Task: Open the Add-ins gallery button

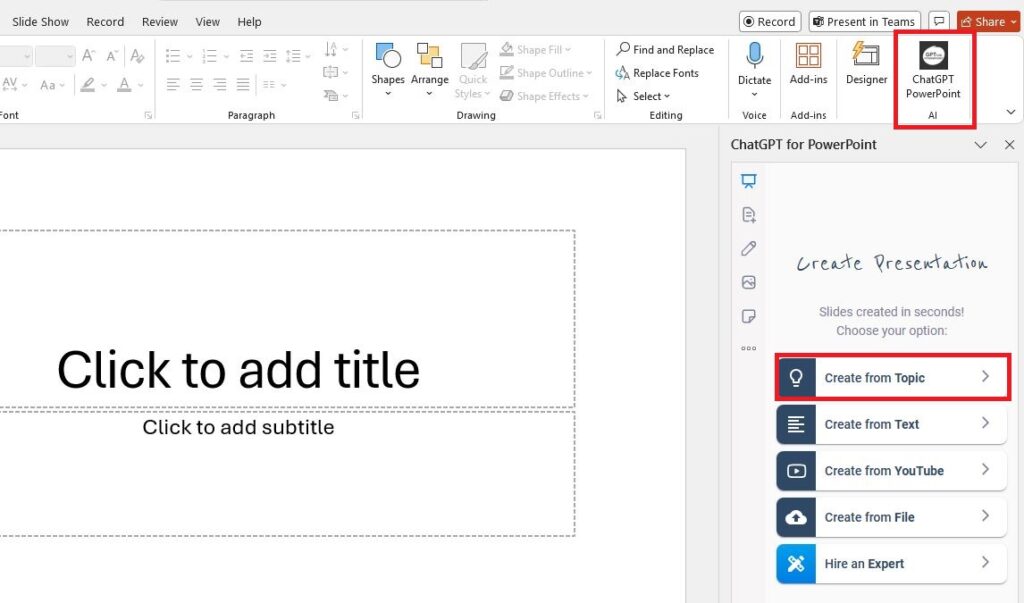Action: click(808, 64)
